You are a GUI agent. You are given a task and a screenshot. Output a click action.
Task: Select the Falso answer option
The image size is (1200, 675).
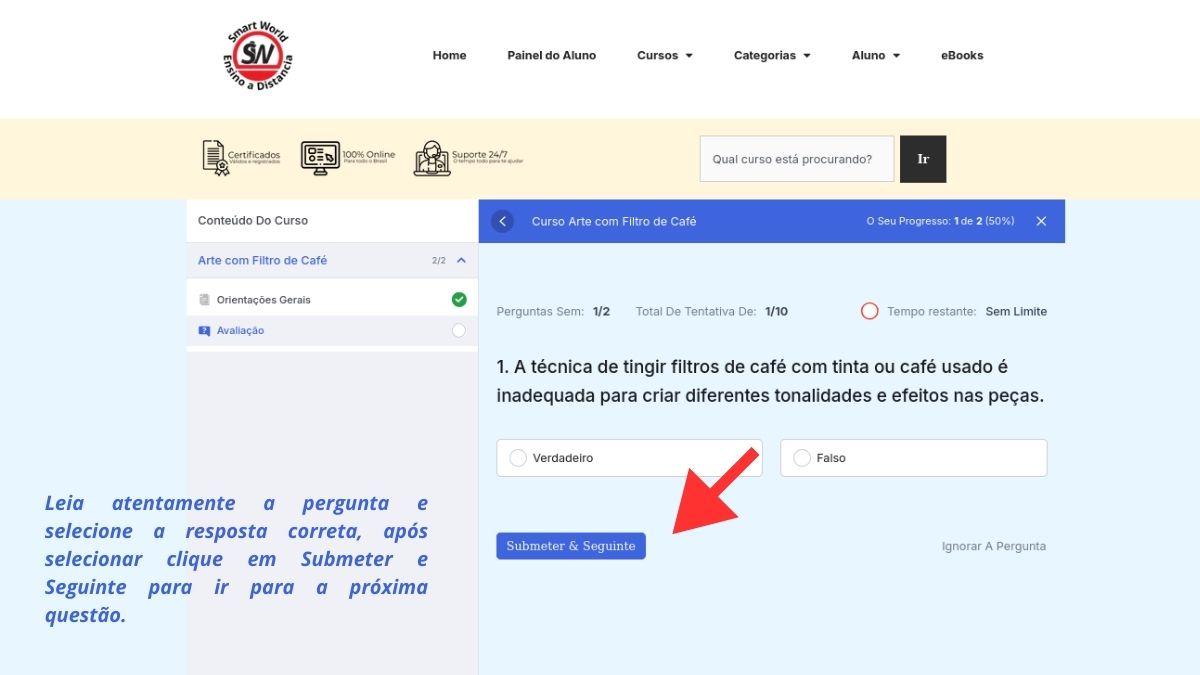pyautogui.click(x=801, y=458)
